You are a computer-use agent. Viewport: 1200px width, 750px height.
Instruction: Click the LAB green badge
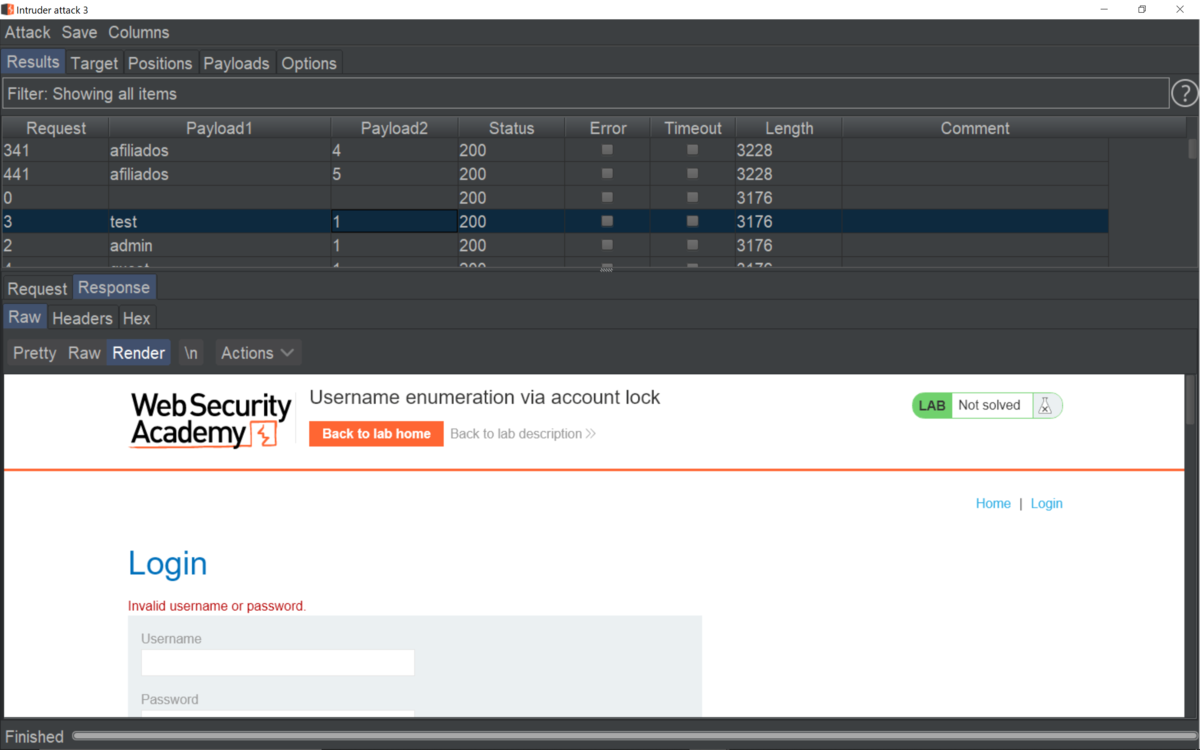pyautogui.click(x=932, y=405)
